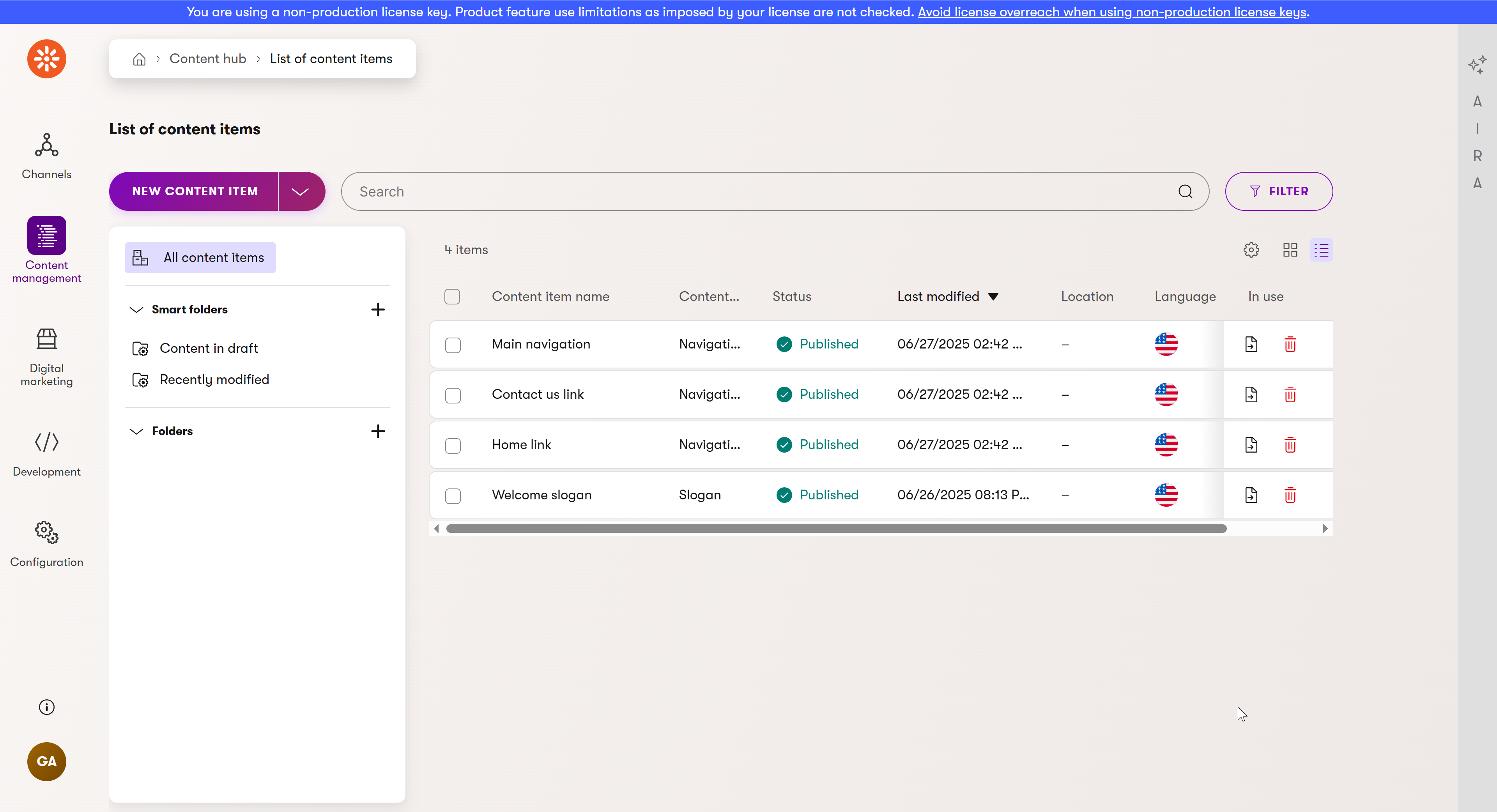This screenshot has width=1497, height=812.
Task: Switch to list view
Action: [x=1321, y=250]
